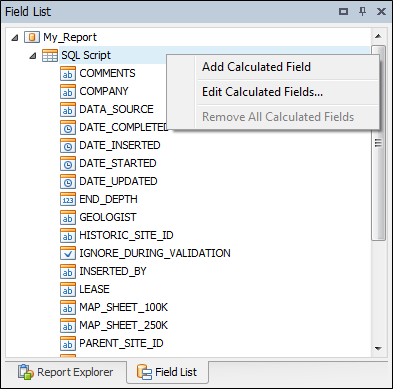Click the My_Report data source icon
This screenshot has width=393, height=389.
pos(32,37)
